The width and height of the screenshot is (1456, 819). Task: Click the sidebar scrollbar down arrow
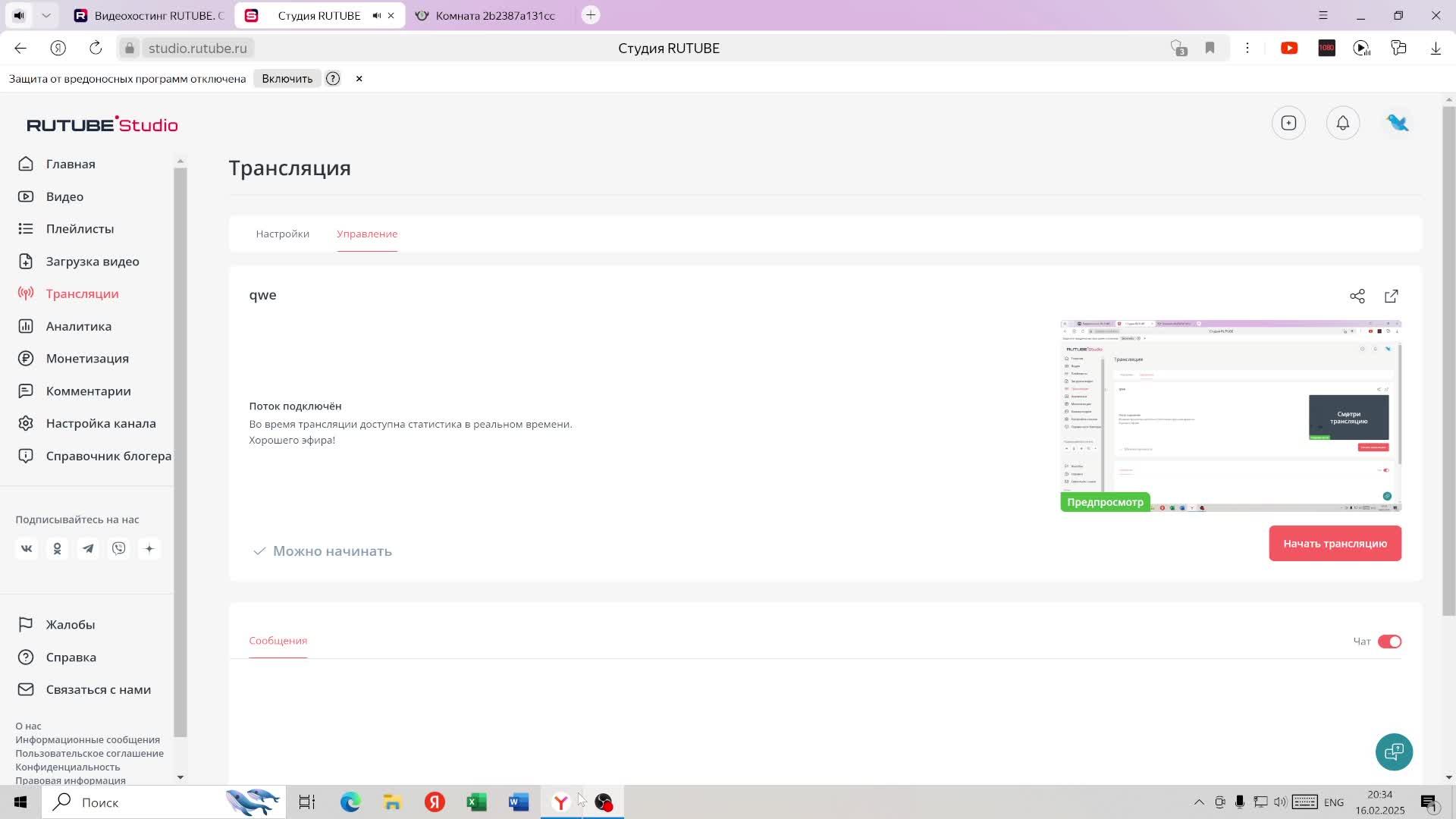pos(180,777)
